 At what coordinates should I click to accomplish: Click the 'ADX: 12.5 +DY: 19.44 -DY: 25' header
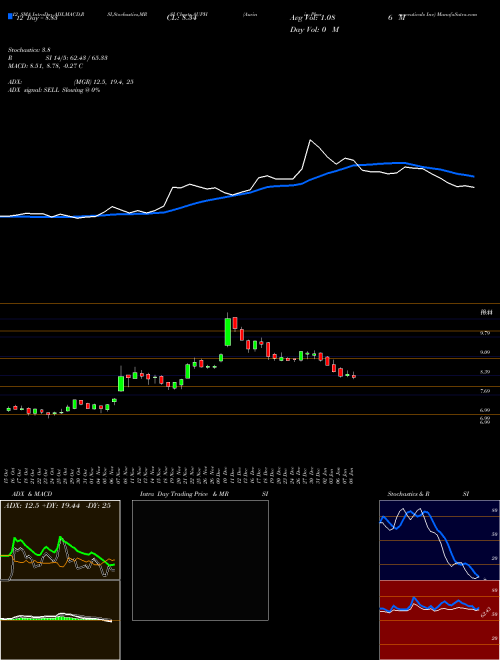point(57,506)
